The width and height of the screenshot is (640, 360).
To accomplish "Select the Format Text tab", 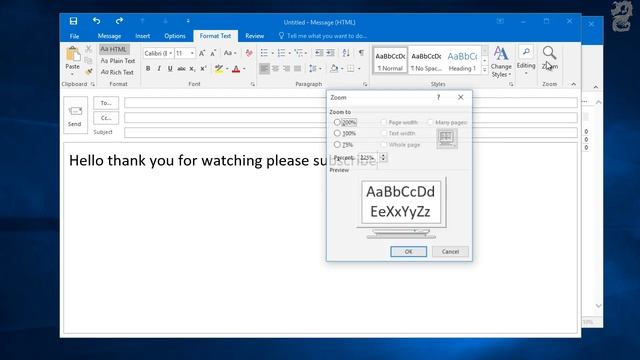I will point(215,36).
